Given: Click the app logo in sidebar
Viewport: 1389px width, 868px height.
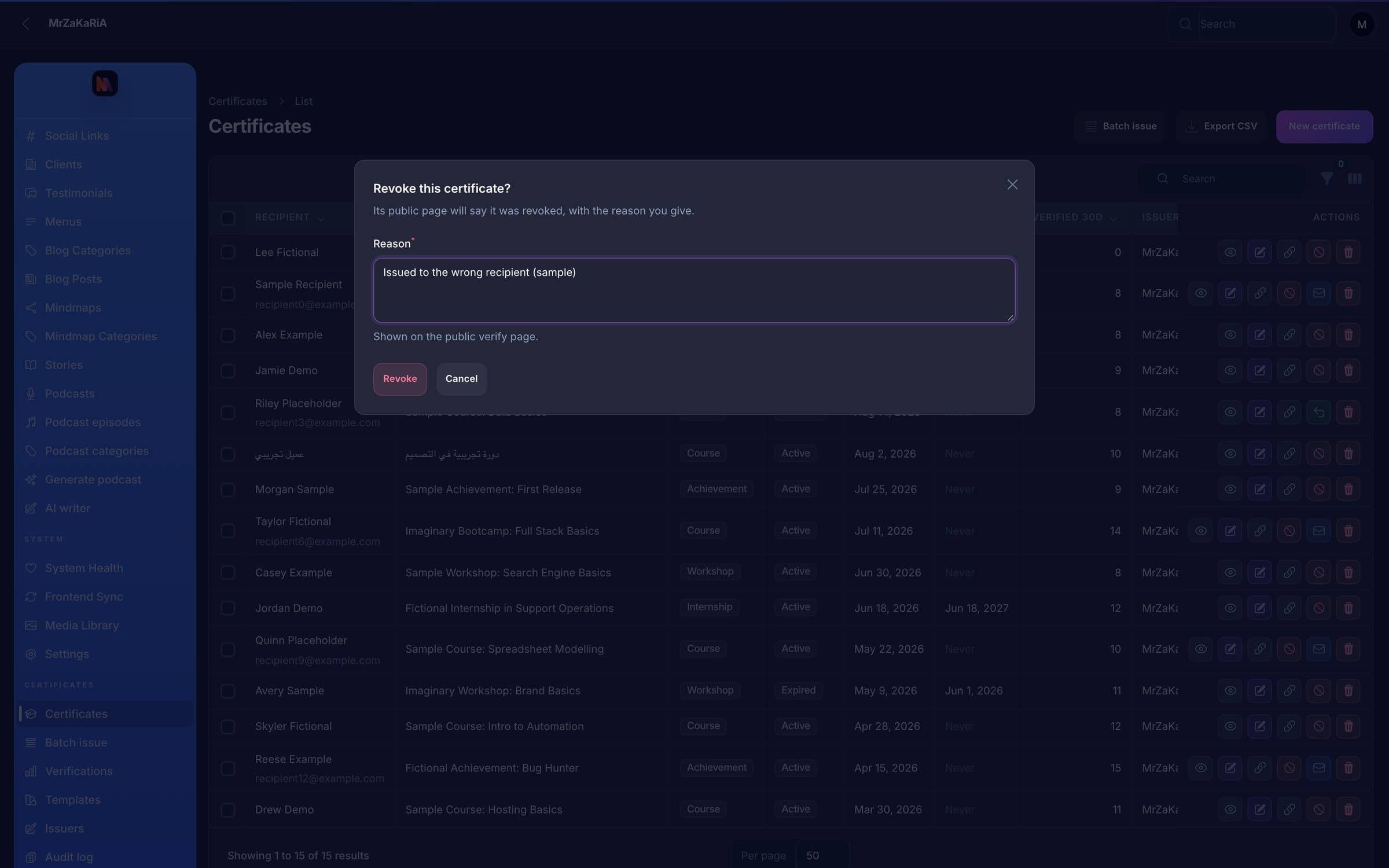Looking at the screenshot, I should tap(105, 84).
